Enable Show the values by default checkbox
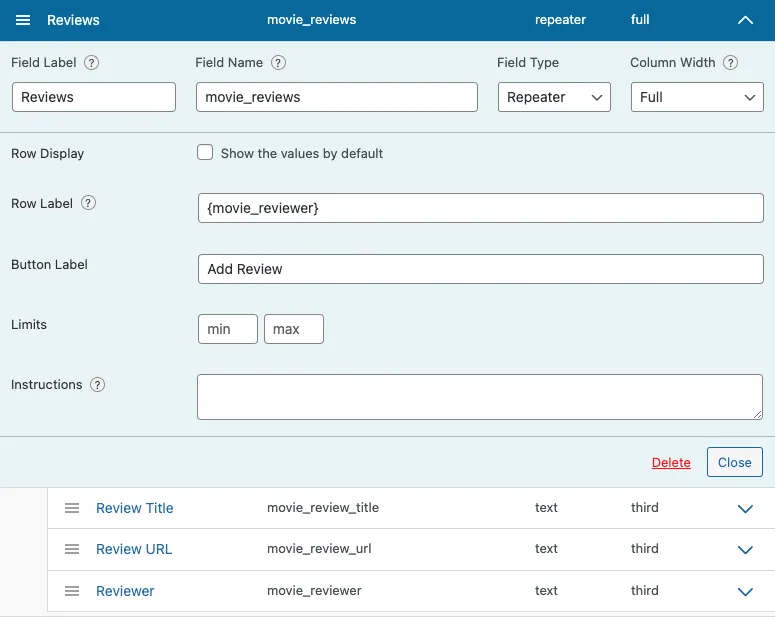This screenshot has height=617, width=775. (x=205, y=152)
